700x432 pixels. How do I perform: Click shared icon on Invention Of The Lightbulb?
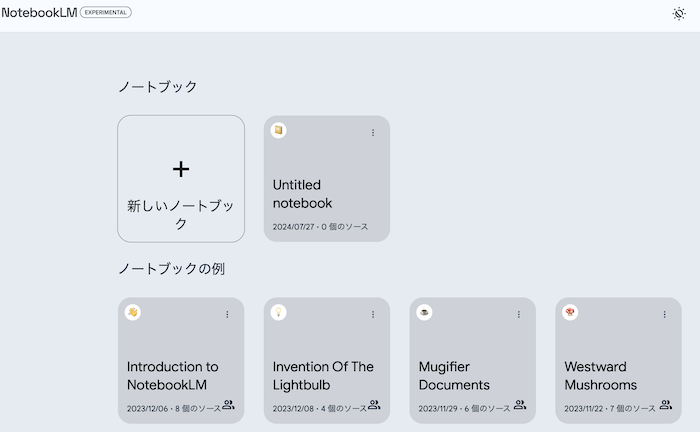[x=374, y=405]
